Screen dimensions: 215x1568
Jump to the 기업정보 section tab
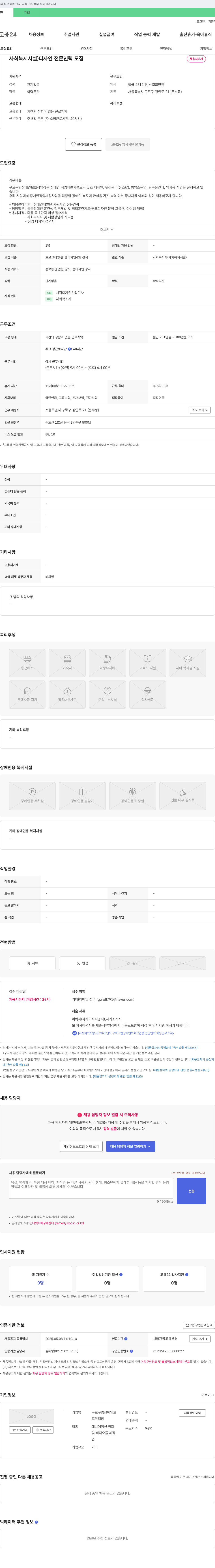(x=206, y=49)
